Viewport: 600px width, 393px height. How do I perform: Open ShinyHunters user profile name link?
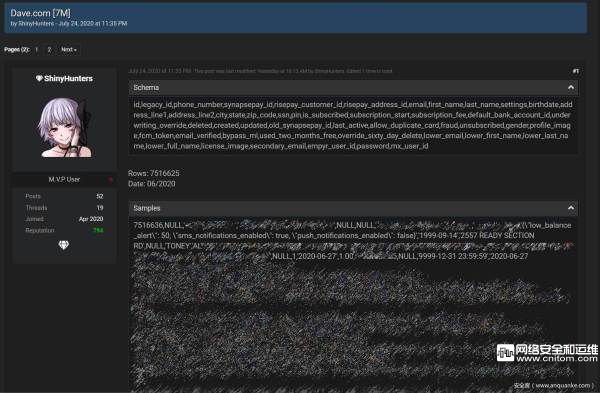point(68,78)
